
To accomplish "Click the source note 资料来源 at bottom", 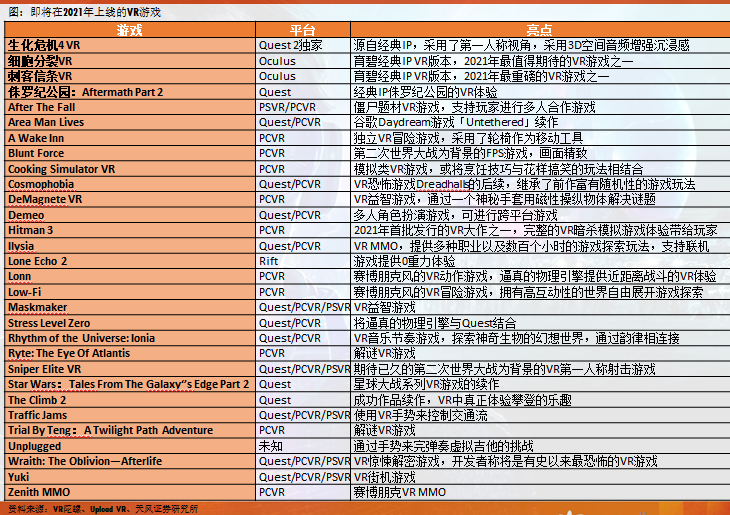I will click(103, 508).
